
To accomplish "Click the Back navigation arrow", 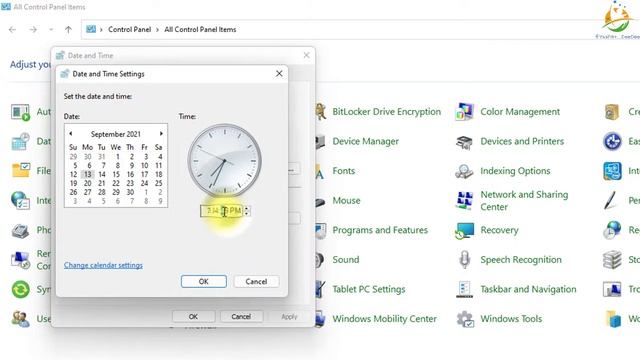I will pos(12,29).
